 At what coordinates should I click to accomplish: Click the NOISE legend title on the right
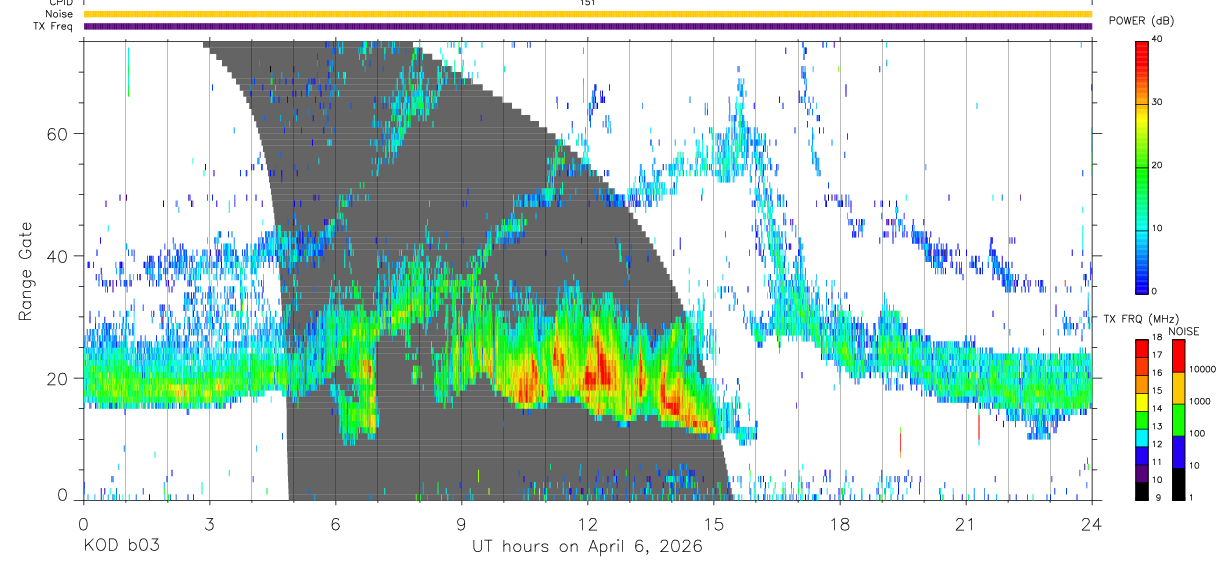coord(1185,331)
